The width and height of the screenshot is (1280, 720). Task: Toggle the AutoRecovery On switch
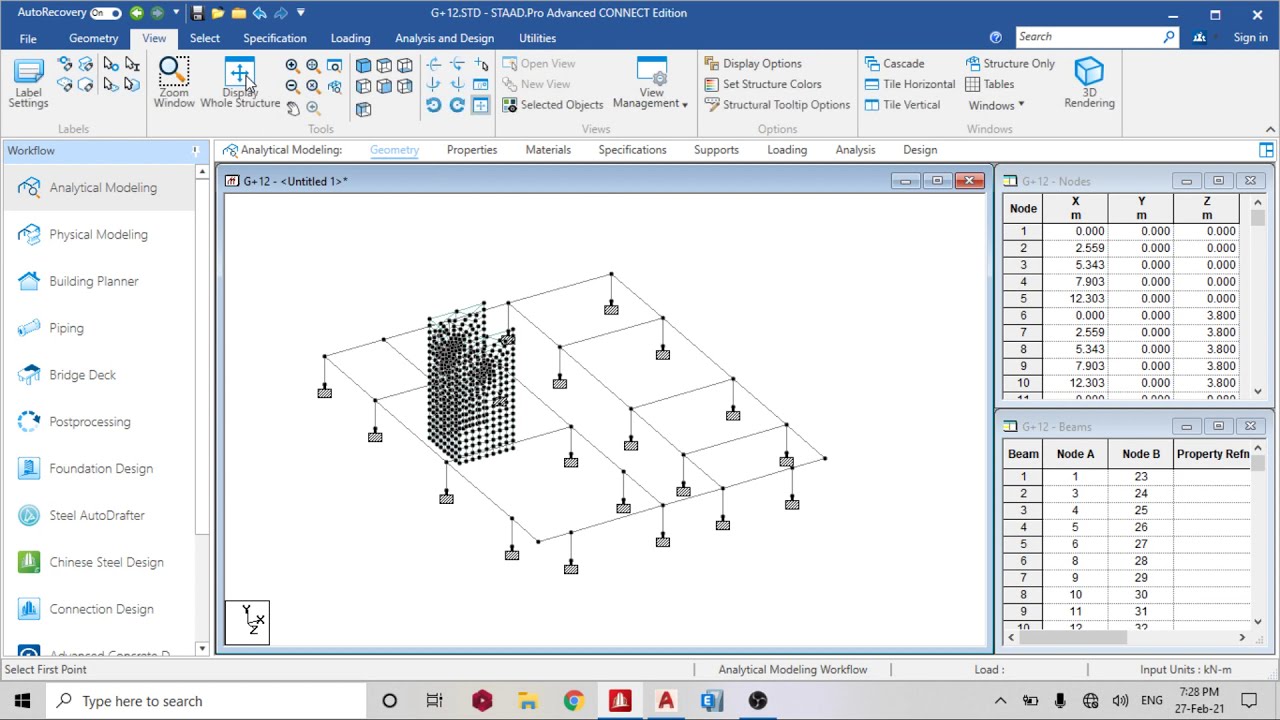[105, 13]
